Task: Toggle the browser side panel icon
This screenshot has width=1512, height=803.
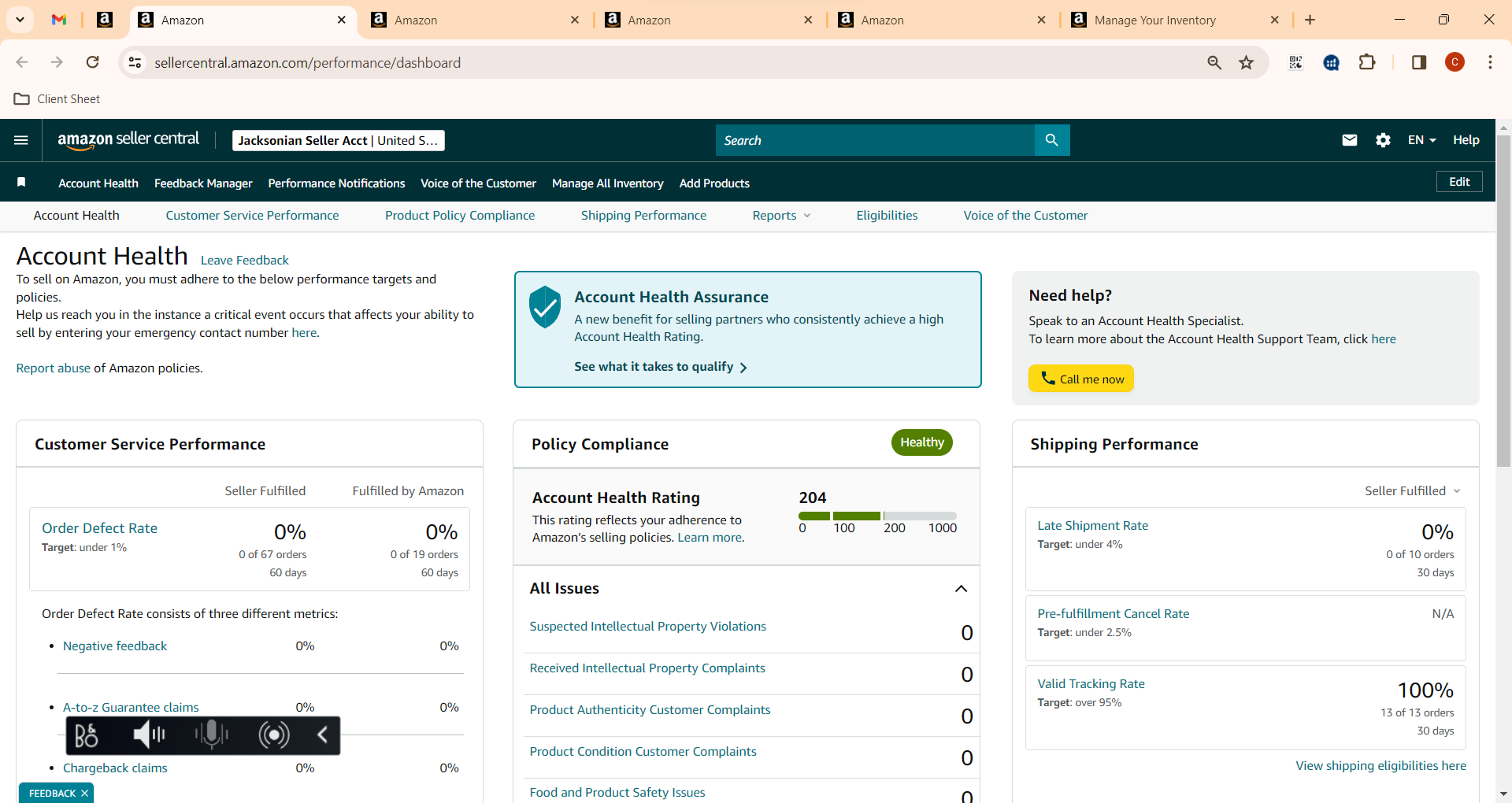Action: coord(1419,62)
